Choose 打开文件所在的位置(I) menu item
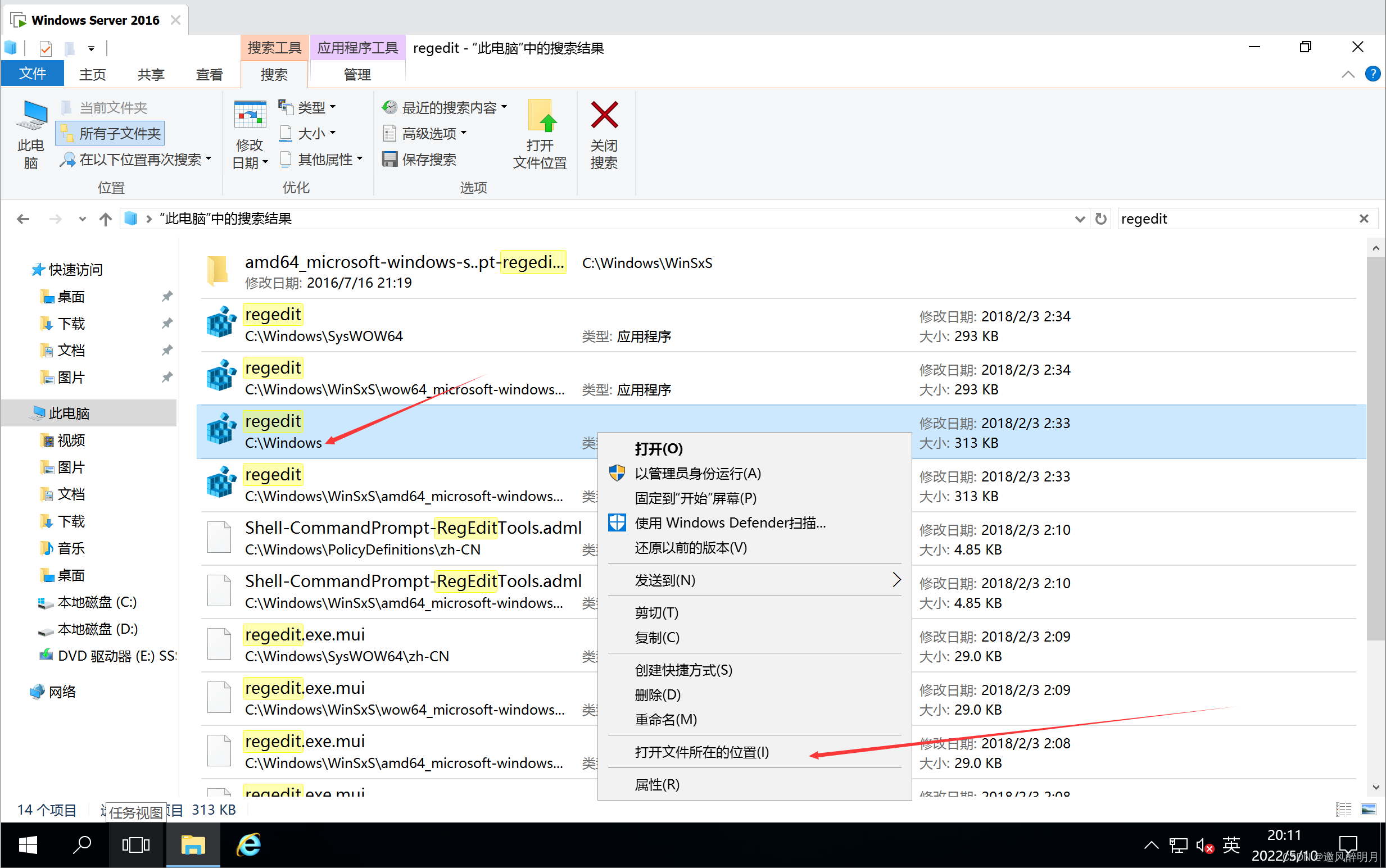 754,752
